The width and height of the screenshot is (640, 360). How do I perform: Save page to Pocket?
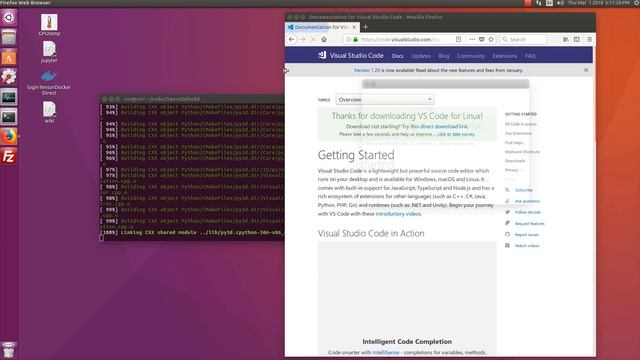[482, 39]
